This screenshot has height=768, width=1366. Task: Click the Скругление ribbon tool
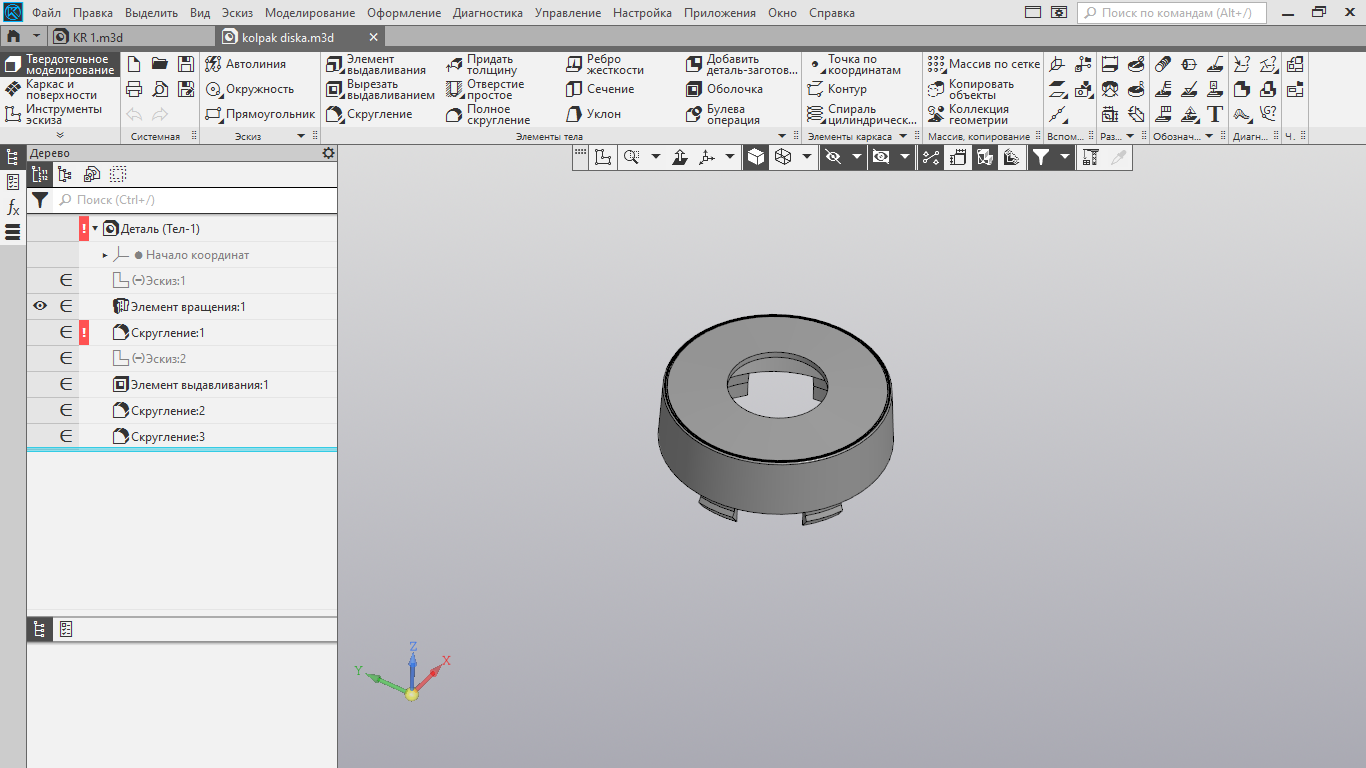[370, 114]
